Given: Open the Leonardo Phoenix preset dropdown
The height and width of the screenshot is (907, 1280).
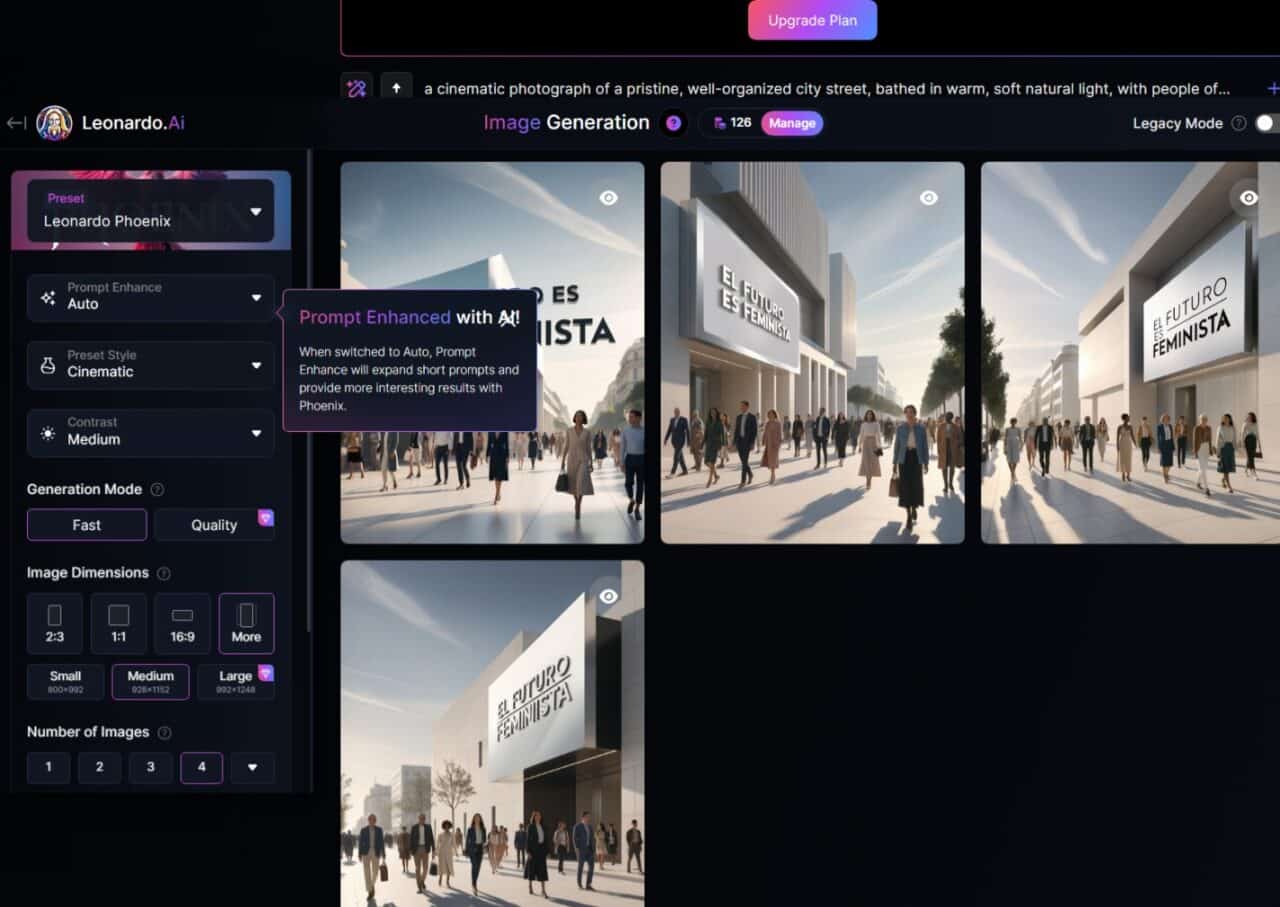Looking at the screenshot, I should coord(150,212).
